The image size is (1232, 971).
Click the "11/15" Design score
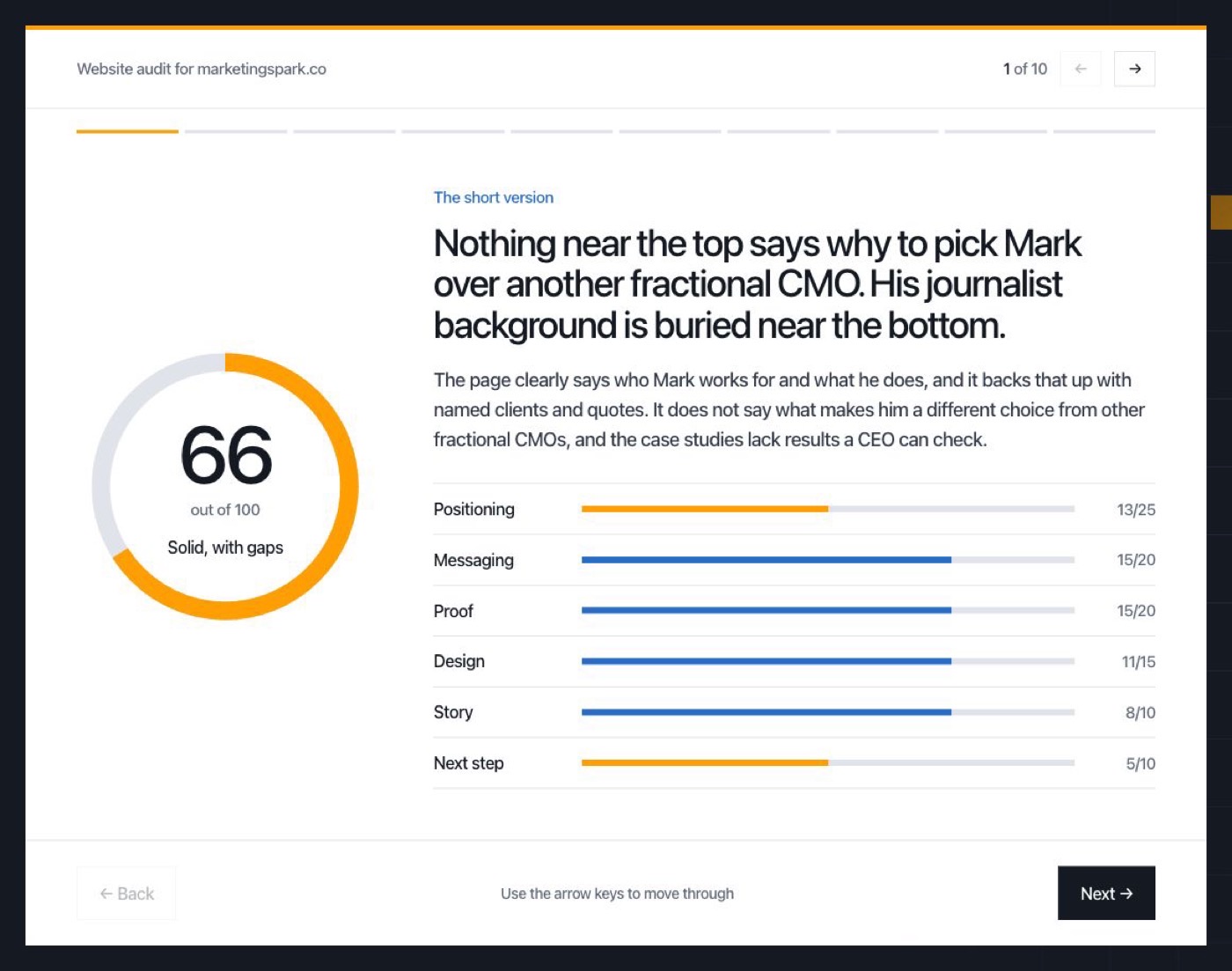1139,662
